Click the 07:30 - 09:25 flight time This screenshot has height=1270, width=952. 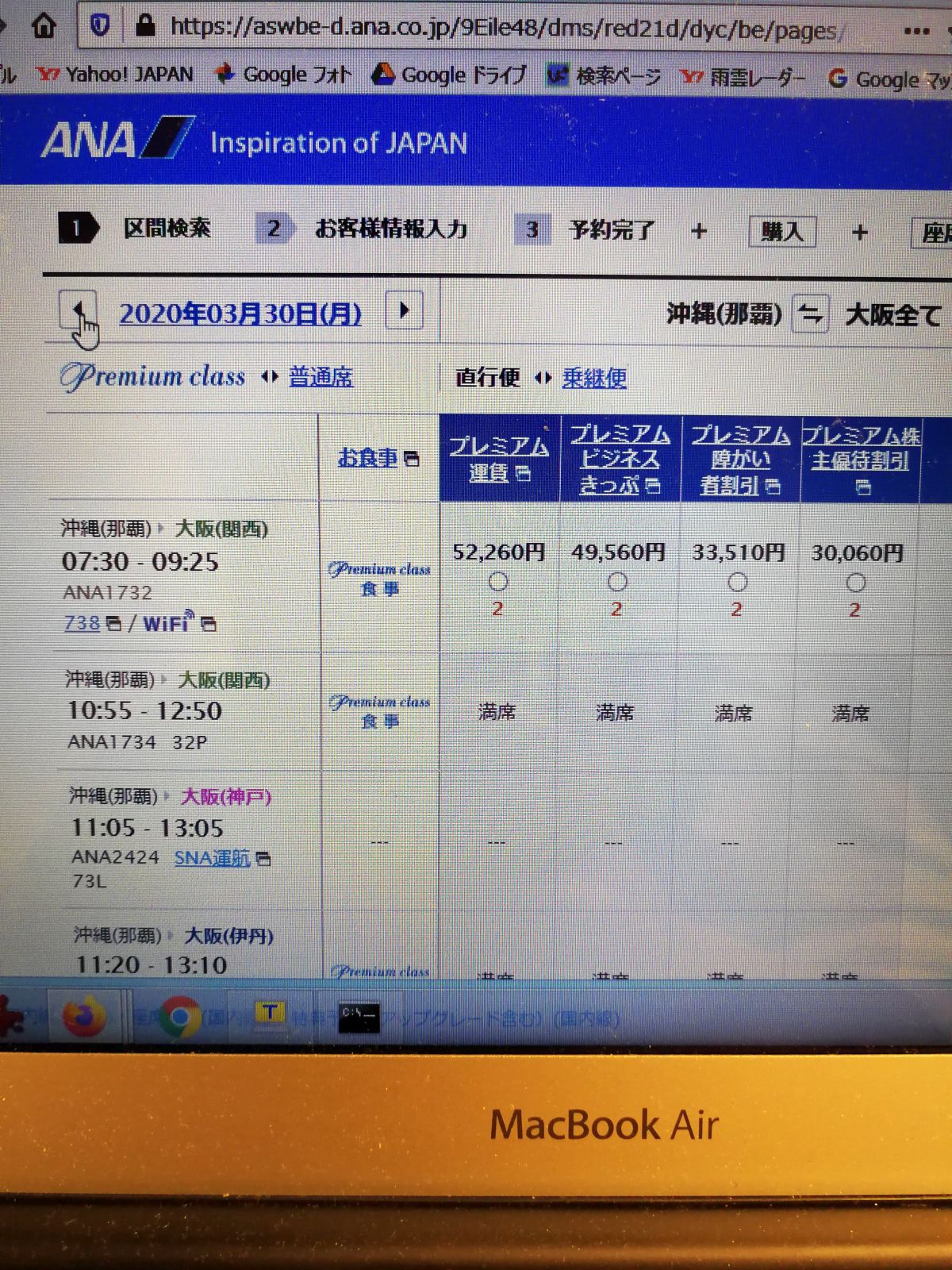point(140,562)
